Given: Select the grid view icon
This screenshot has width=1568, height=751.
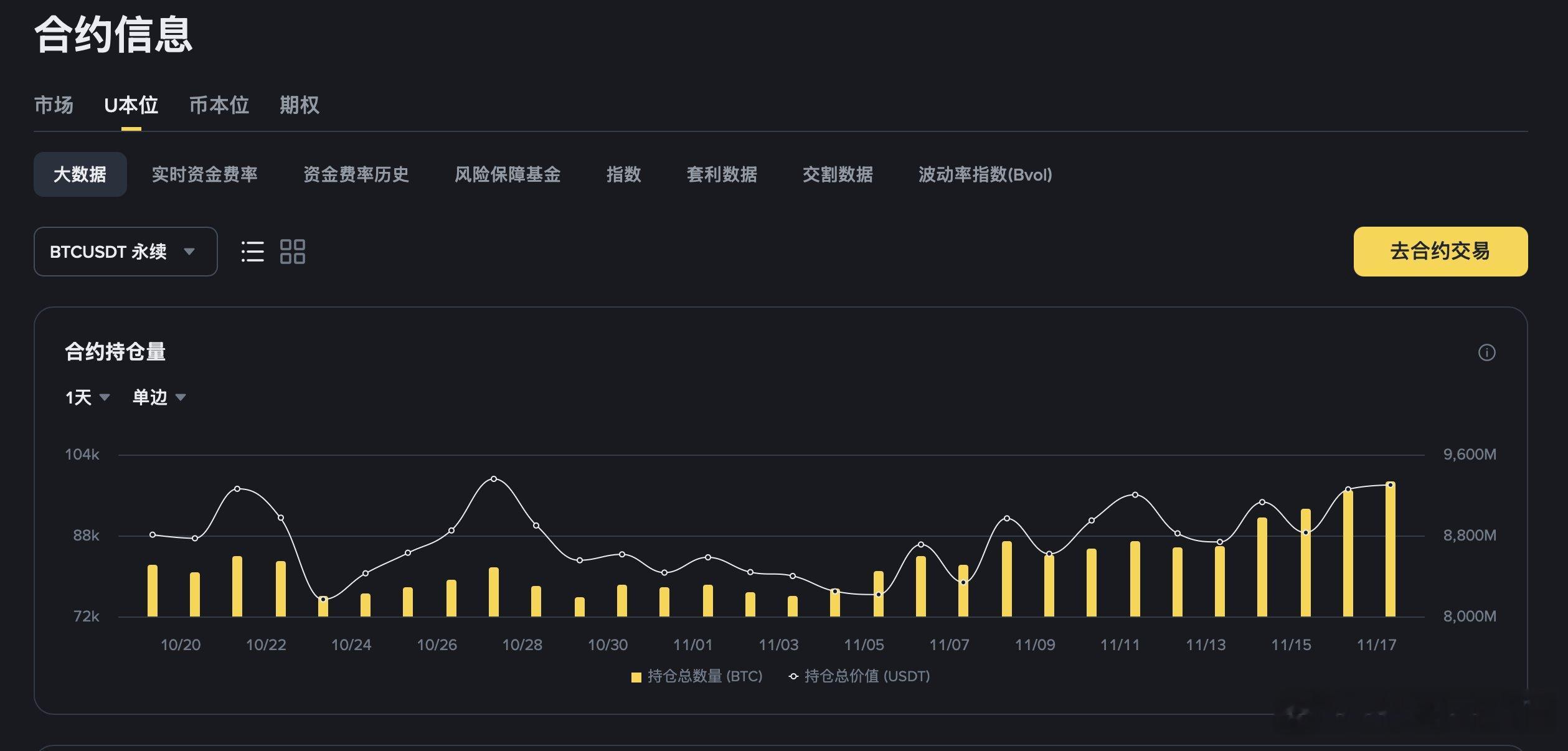Looking at the screenshot, I should tap(293, 252).
